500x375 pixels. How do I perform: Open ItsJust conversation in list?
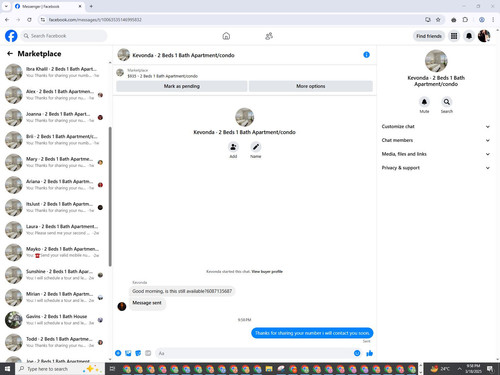[x=55, y=207]
